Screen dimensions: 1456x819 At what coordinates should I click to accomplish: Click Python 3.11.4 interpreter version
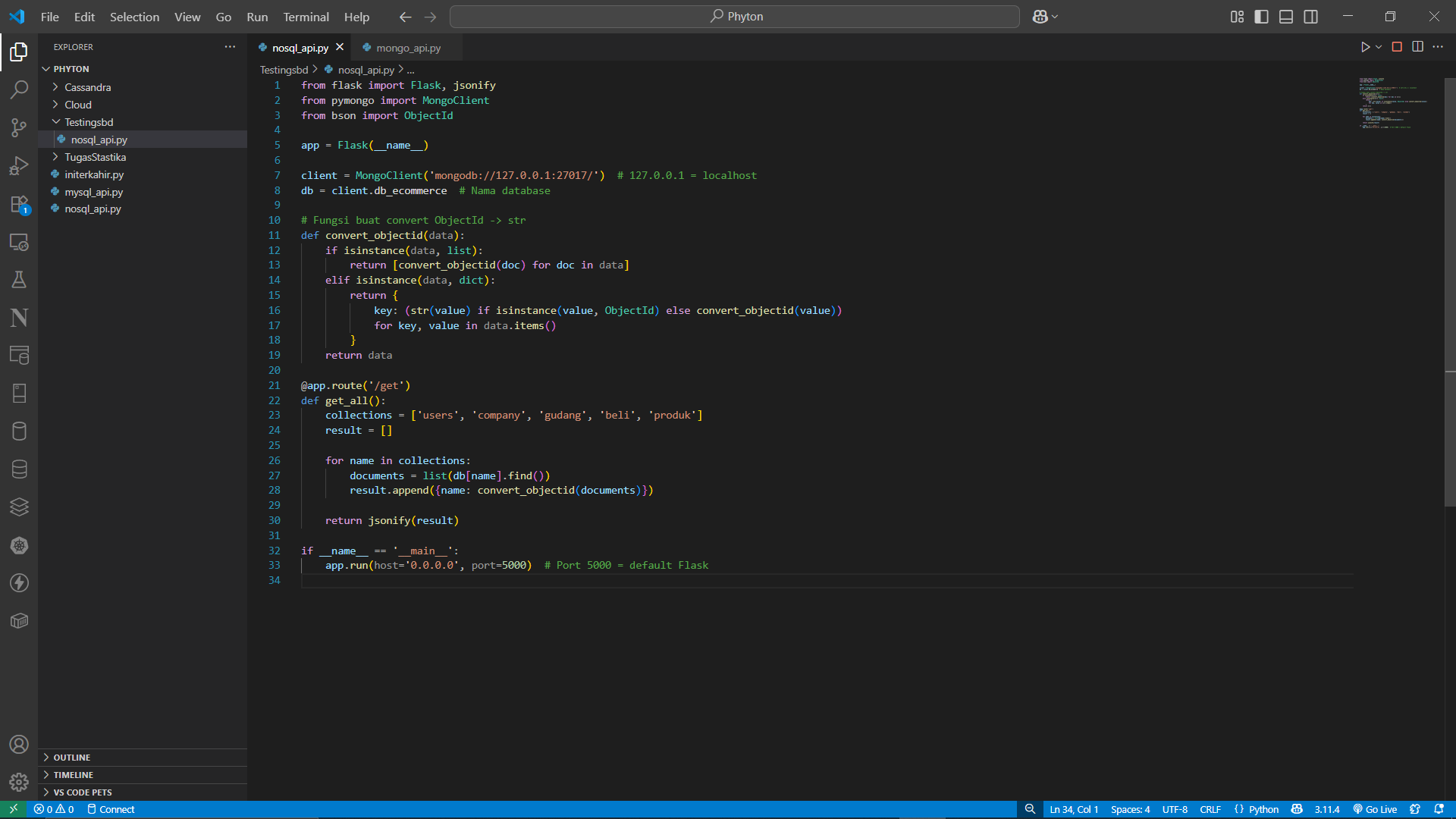click(x=1327, y=809)
